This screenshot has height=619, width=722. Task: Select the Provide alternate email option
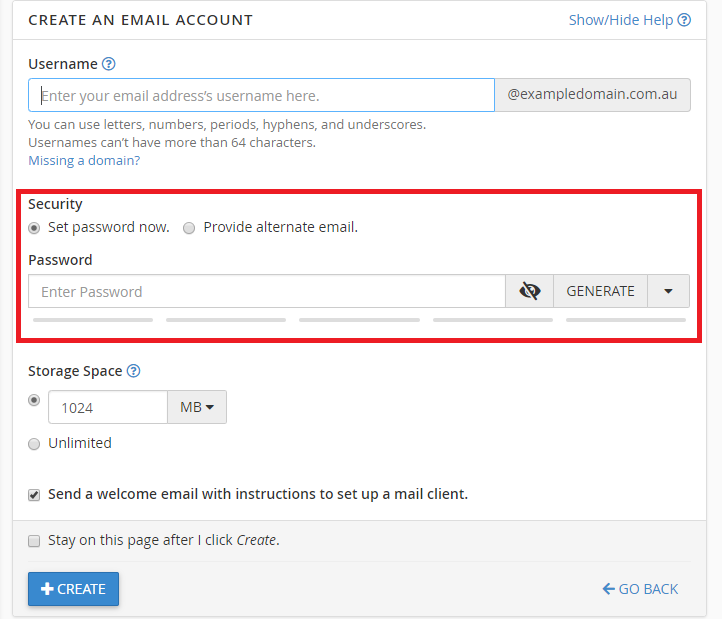[189, 228]
